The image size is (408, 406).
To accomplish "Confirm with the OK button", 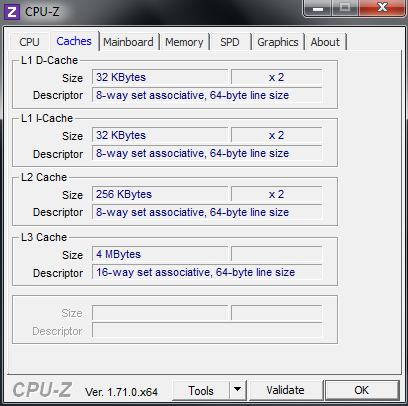I will tap(362, 390).
